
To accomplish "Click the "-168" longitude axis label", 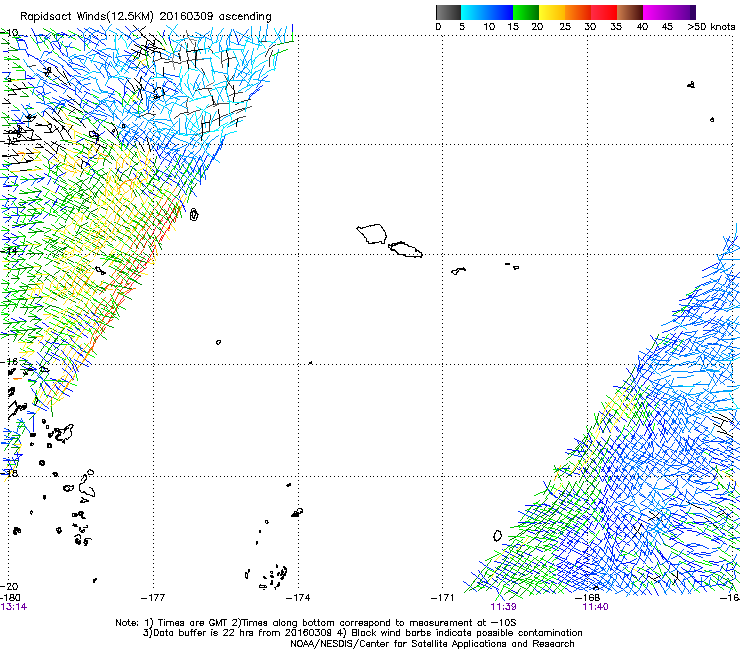I will pyautogui.click(x=588, y=598).
